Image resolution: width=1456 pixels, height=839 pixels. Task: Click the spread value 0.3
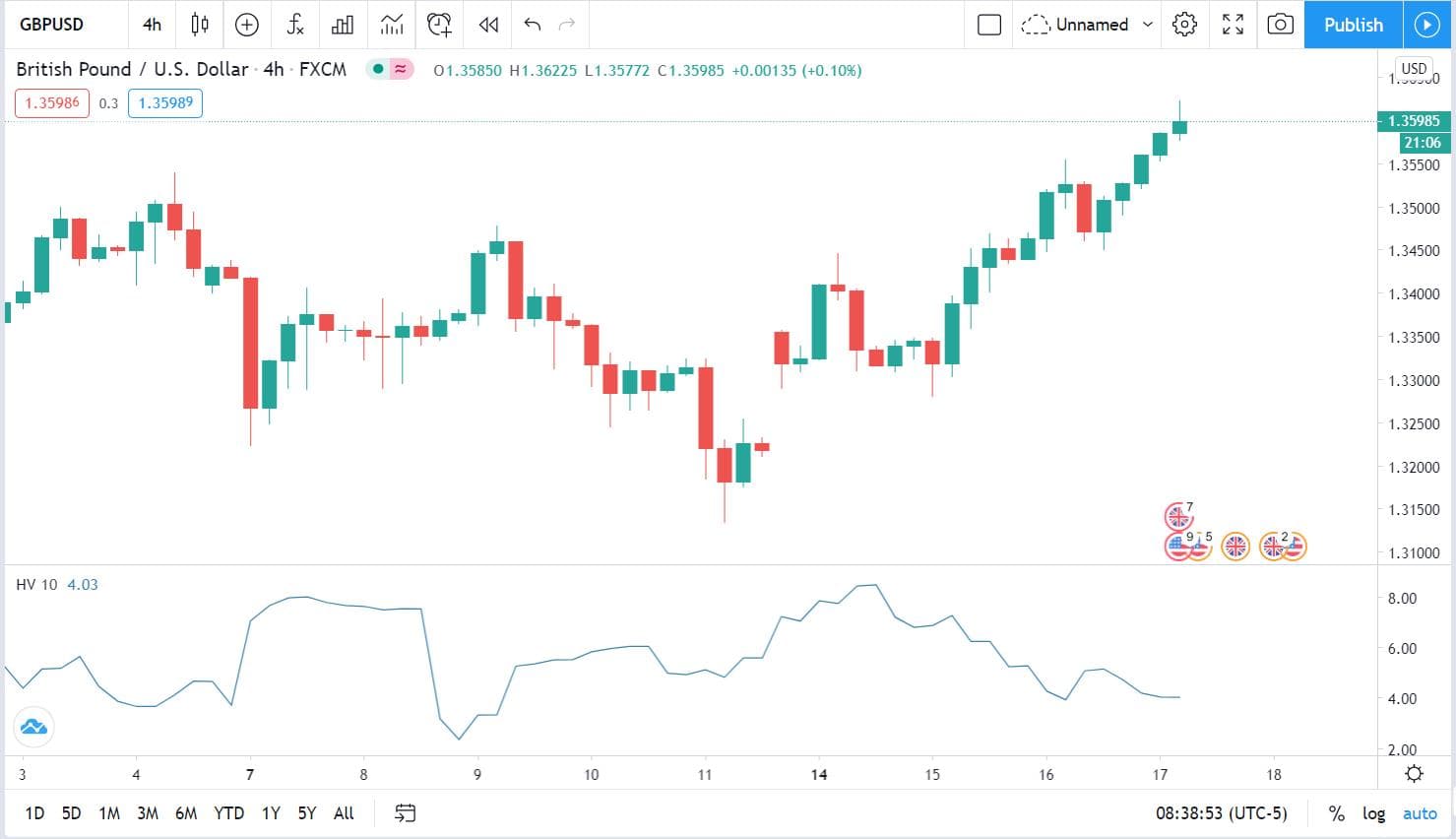tap(108, 103)
